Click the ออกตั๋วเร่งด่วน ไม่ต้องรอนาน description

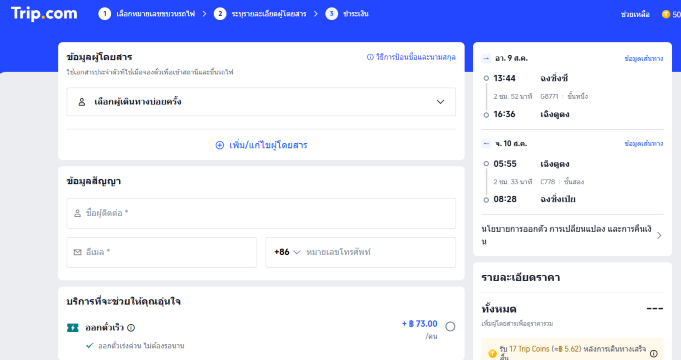(x=141, y=346)
